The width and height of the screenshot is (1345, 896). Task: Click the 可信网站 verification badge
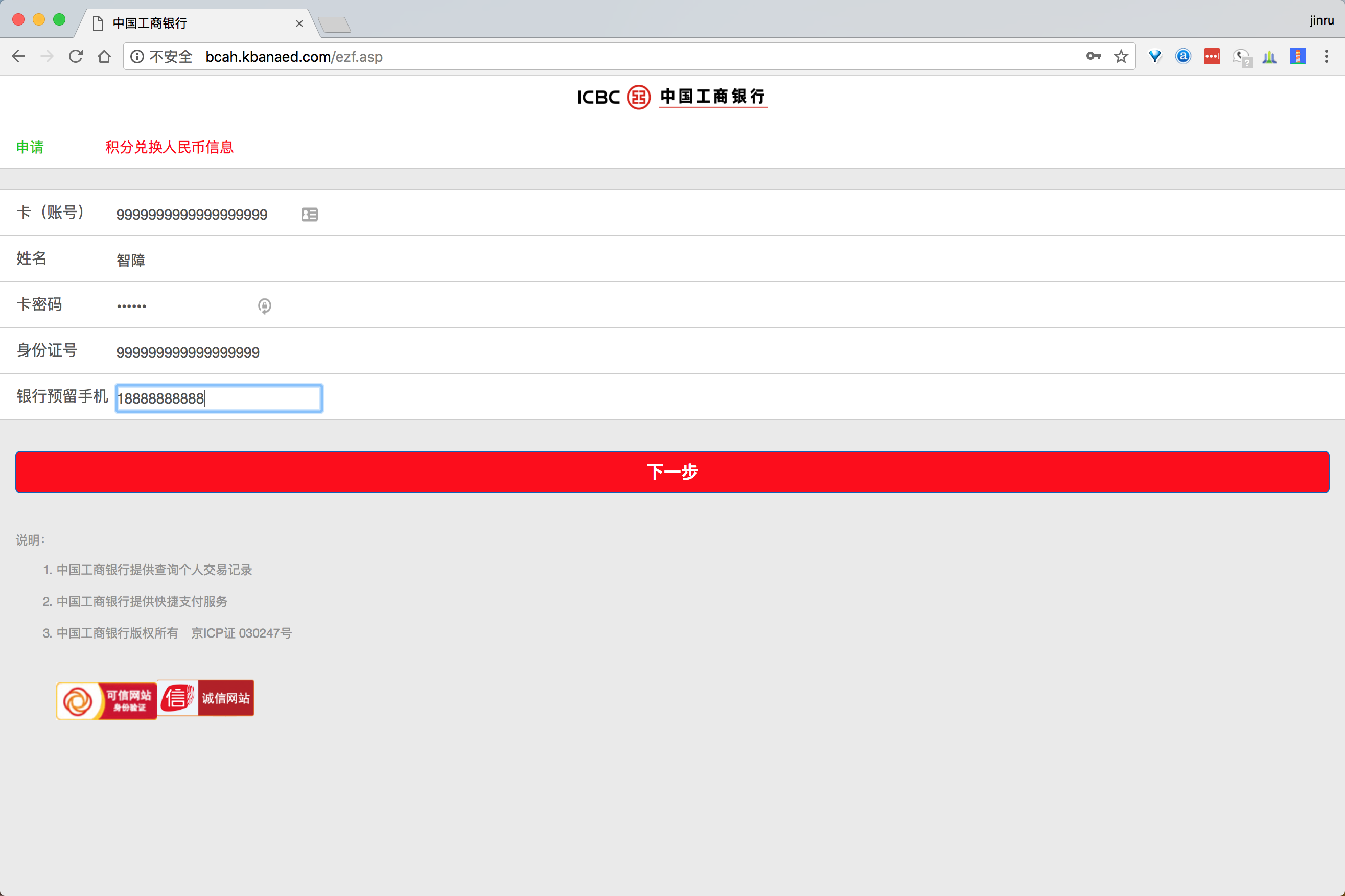[106, 700]
